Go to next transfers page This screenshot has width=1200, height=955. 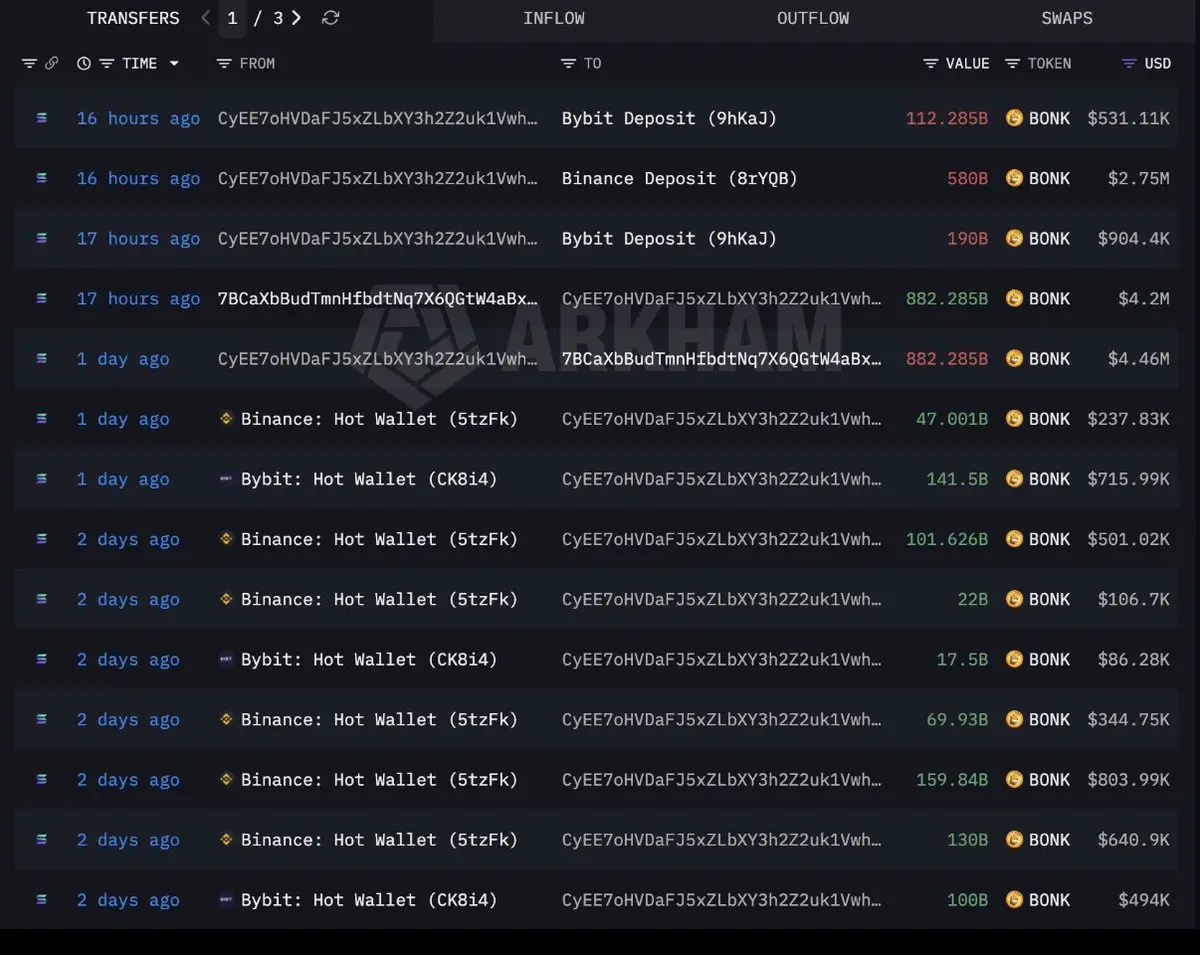(296, 18)
